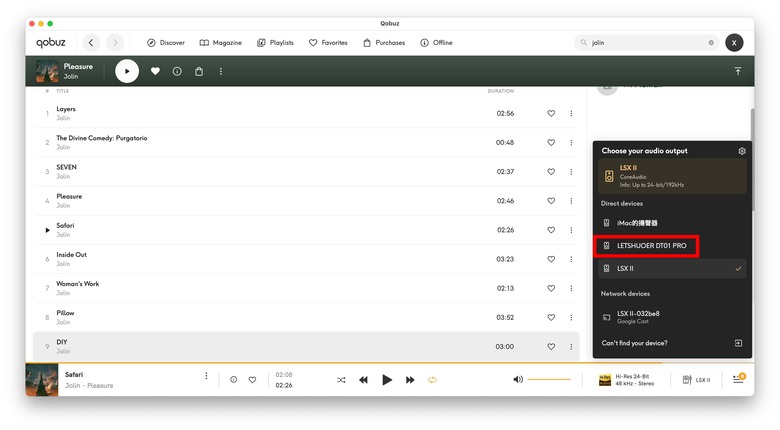Favorite The Divine Comedy: Purgatorio

pos(551,142)
